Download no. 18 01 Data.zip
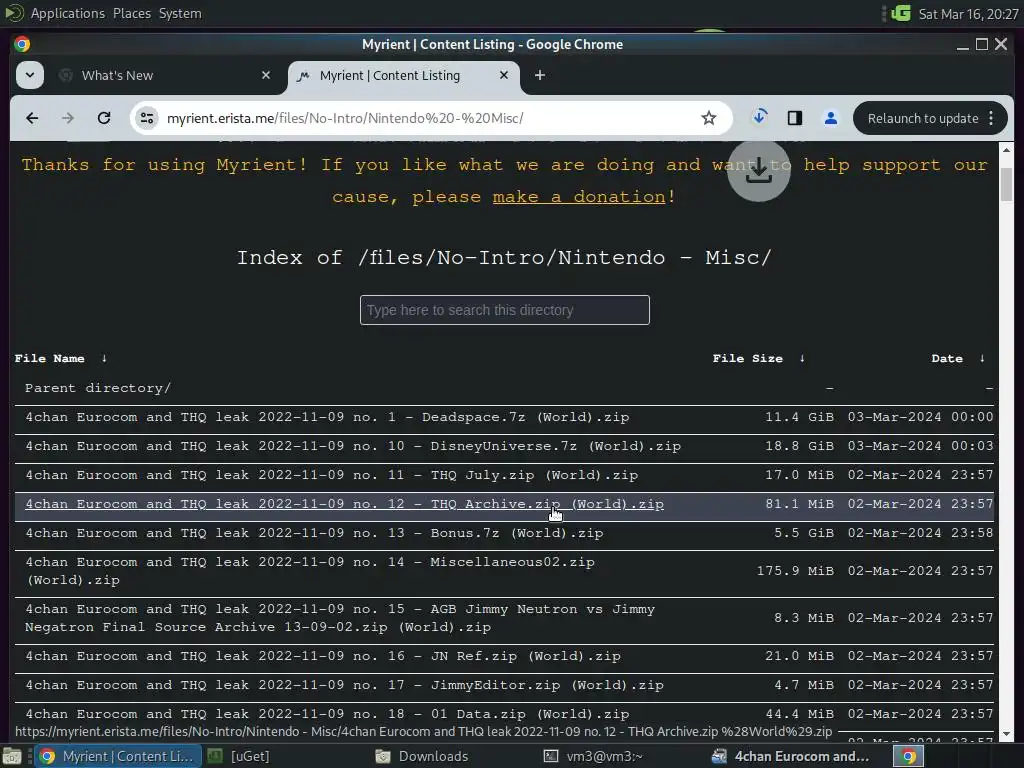 [x=327, y=714]
